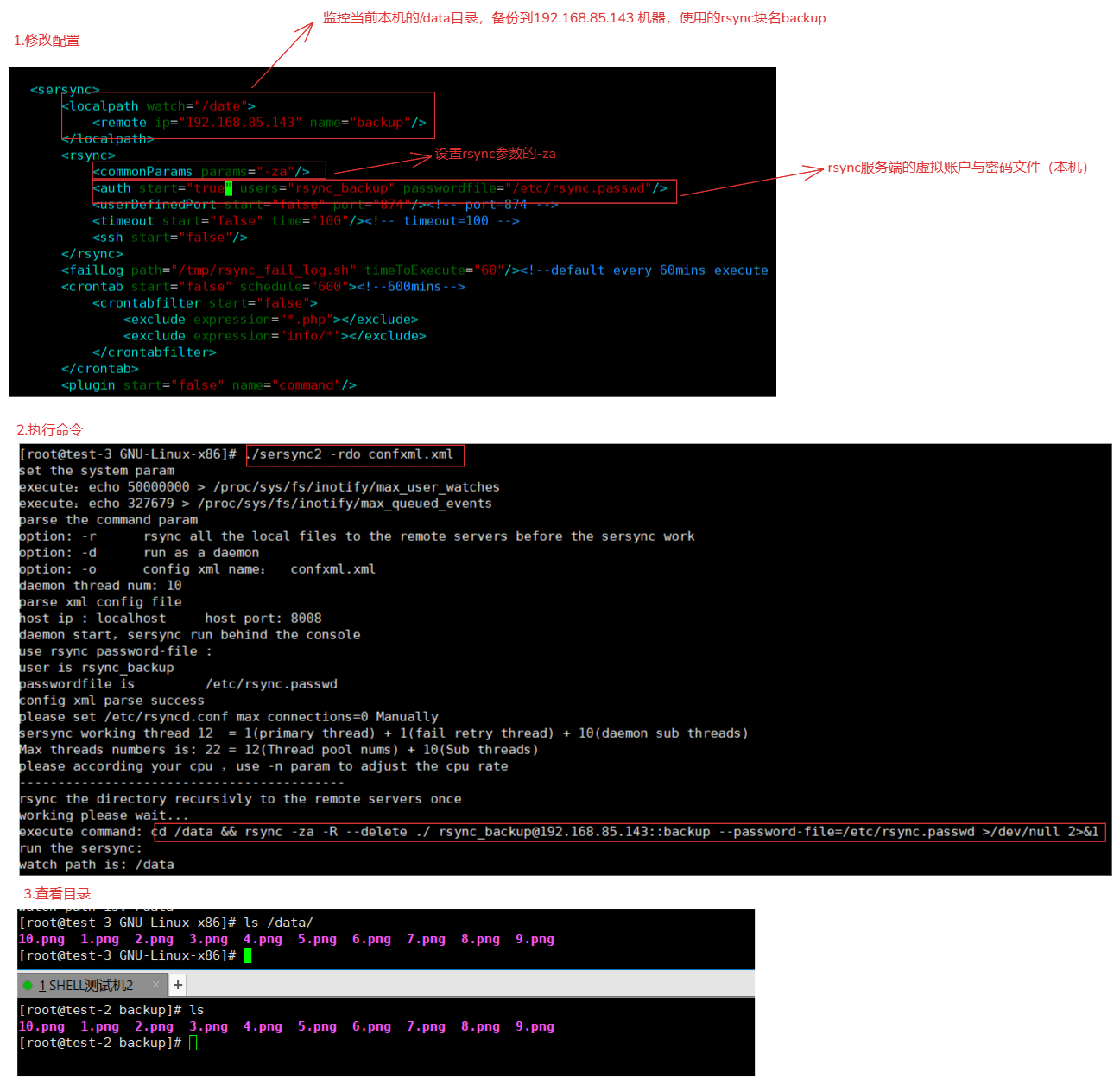
Task: Click the green cursor in the auth start value
Action: (x=229, y=188)
